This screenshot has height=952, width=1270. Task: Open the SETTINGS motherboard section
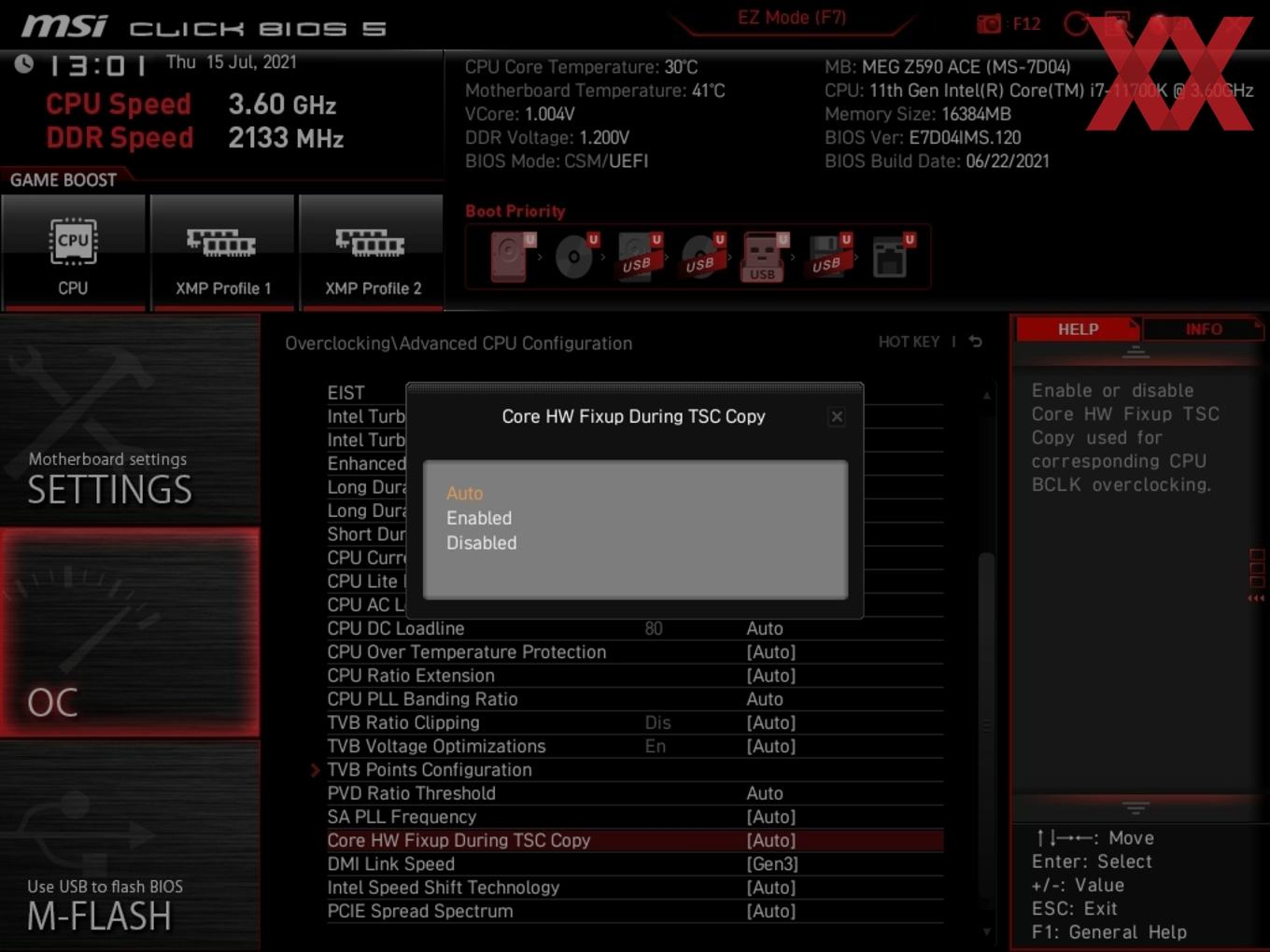(130, 420)
